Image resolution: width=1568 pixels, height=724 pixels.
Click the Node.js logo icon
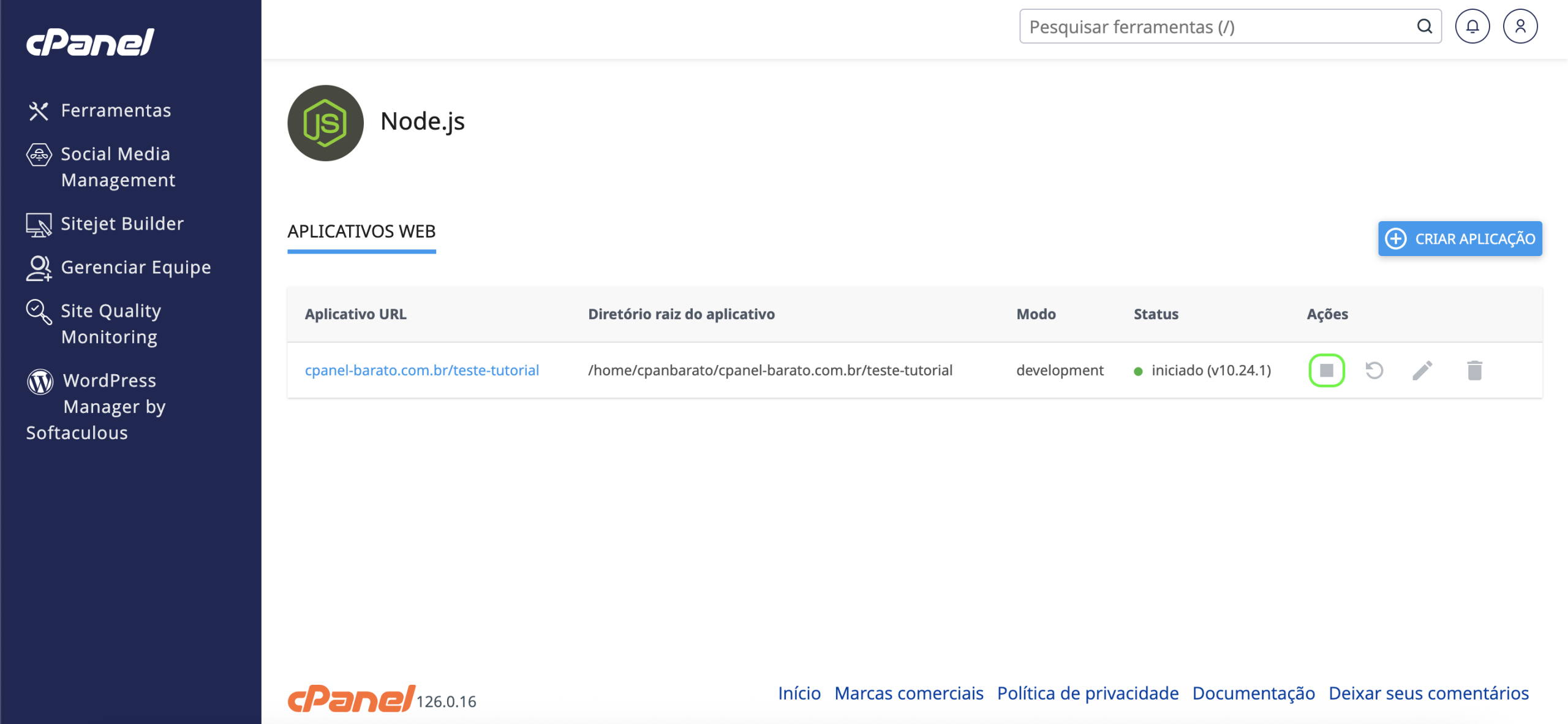tap(325, 123)
